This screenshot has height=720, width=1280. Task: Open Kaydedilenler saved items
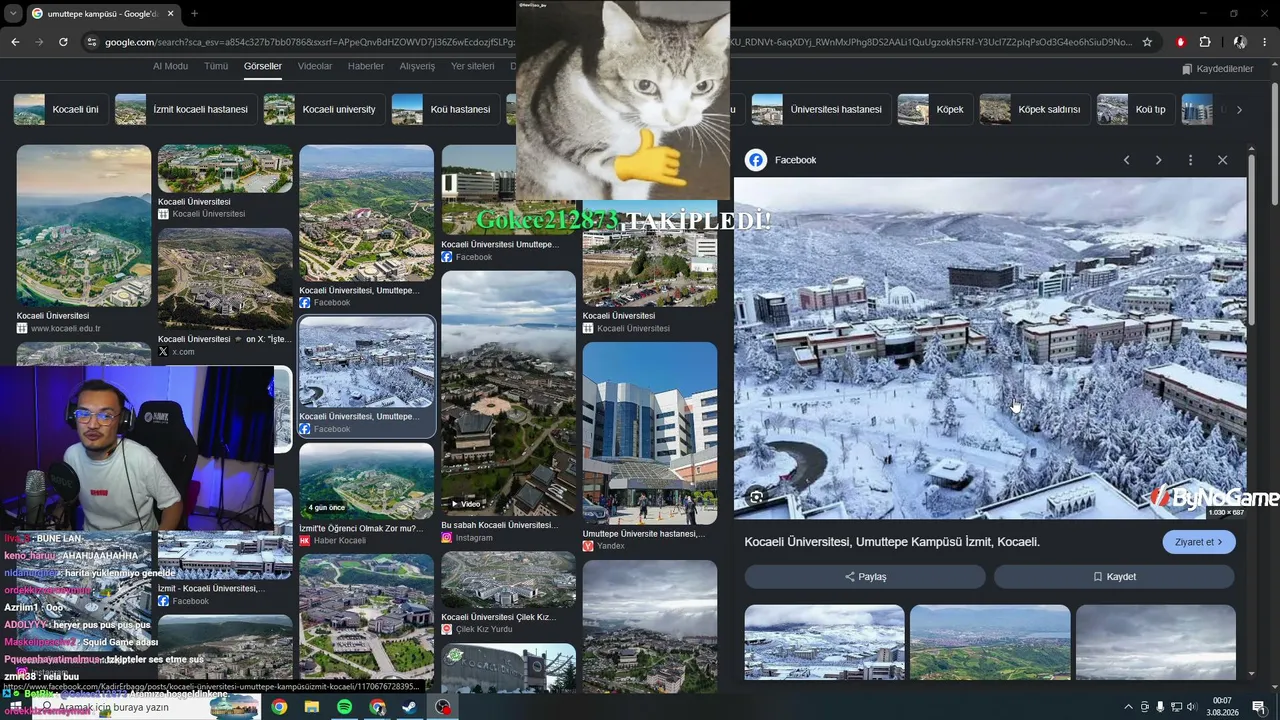pyautogui.click(x=1217, y=69)
